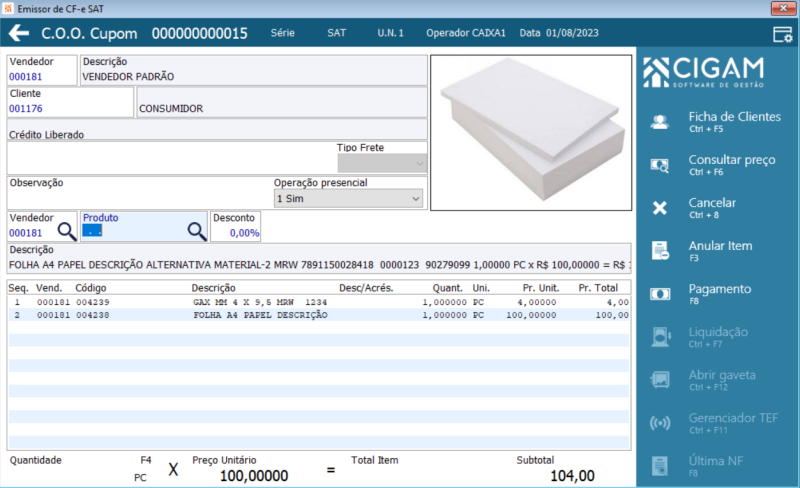Click the Observação text area
This screenshot has width=800, height=488.
pos(140,199)
